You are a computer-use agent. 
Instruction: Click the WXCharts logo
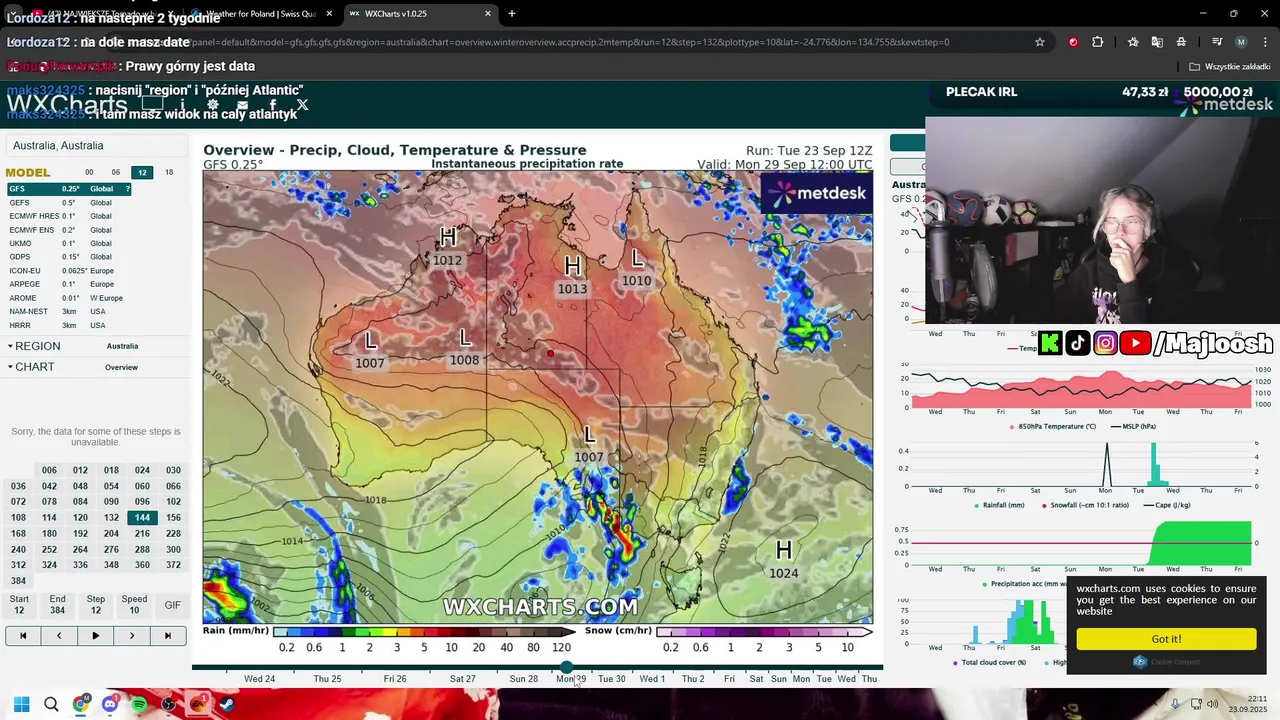click(67, 104)
